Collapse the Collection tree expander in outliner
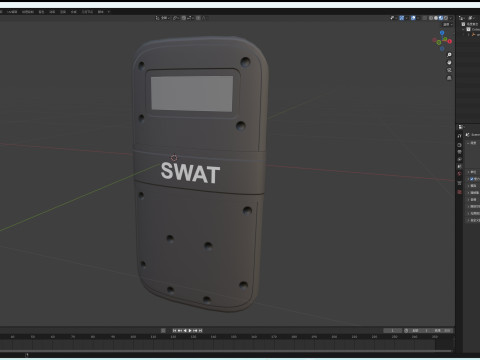The image size is (480, 360). click(x=463, y=29)
